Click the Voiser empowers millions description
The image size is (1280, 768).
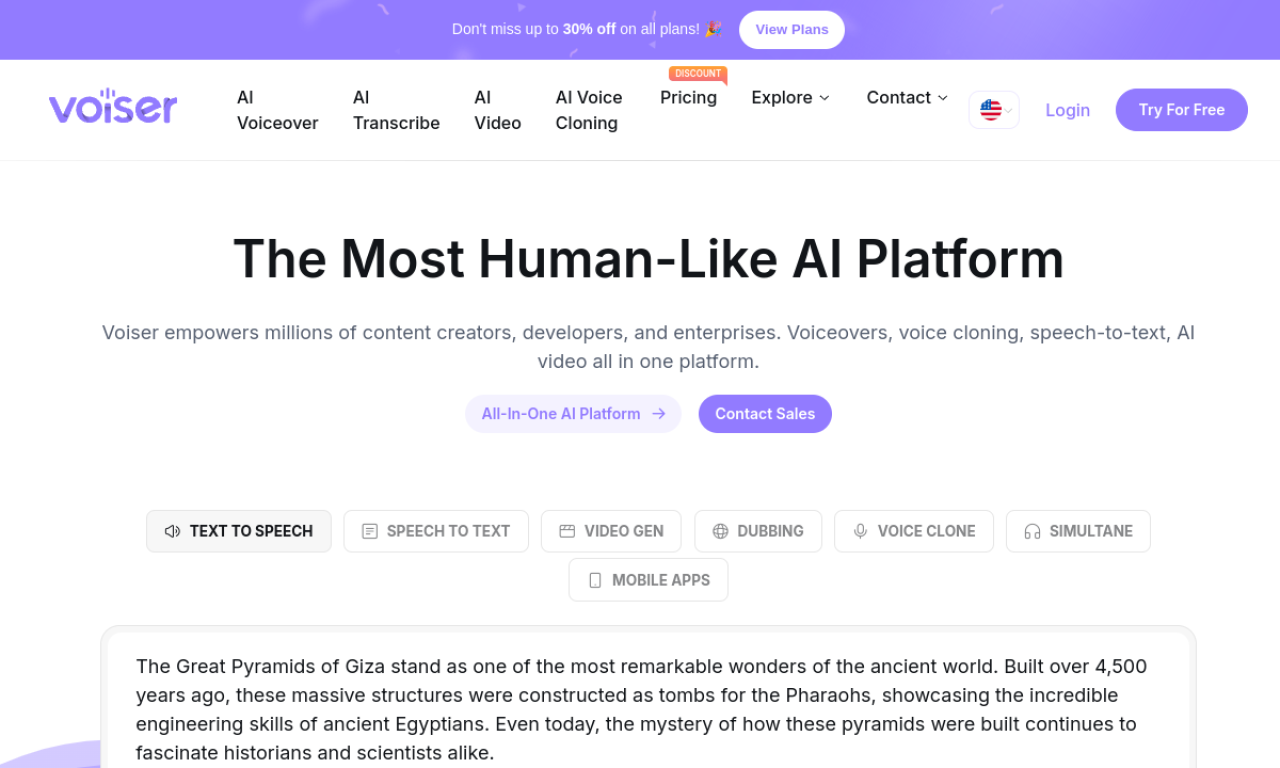click(x=648, y=347)
